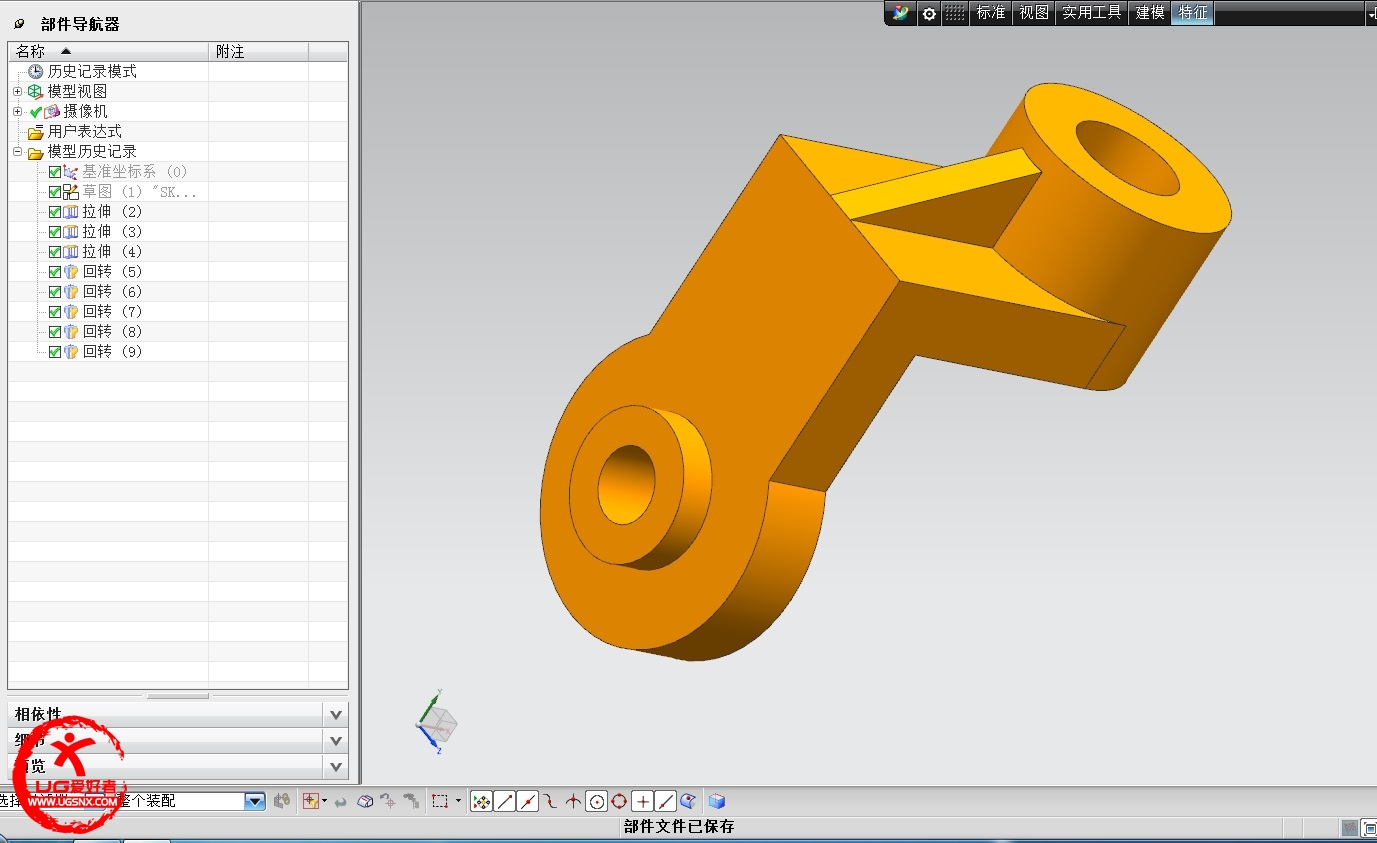
Task: Select the 摄像机 tree row label
Action: [x=86, y=111]
